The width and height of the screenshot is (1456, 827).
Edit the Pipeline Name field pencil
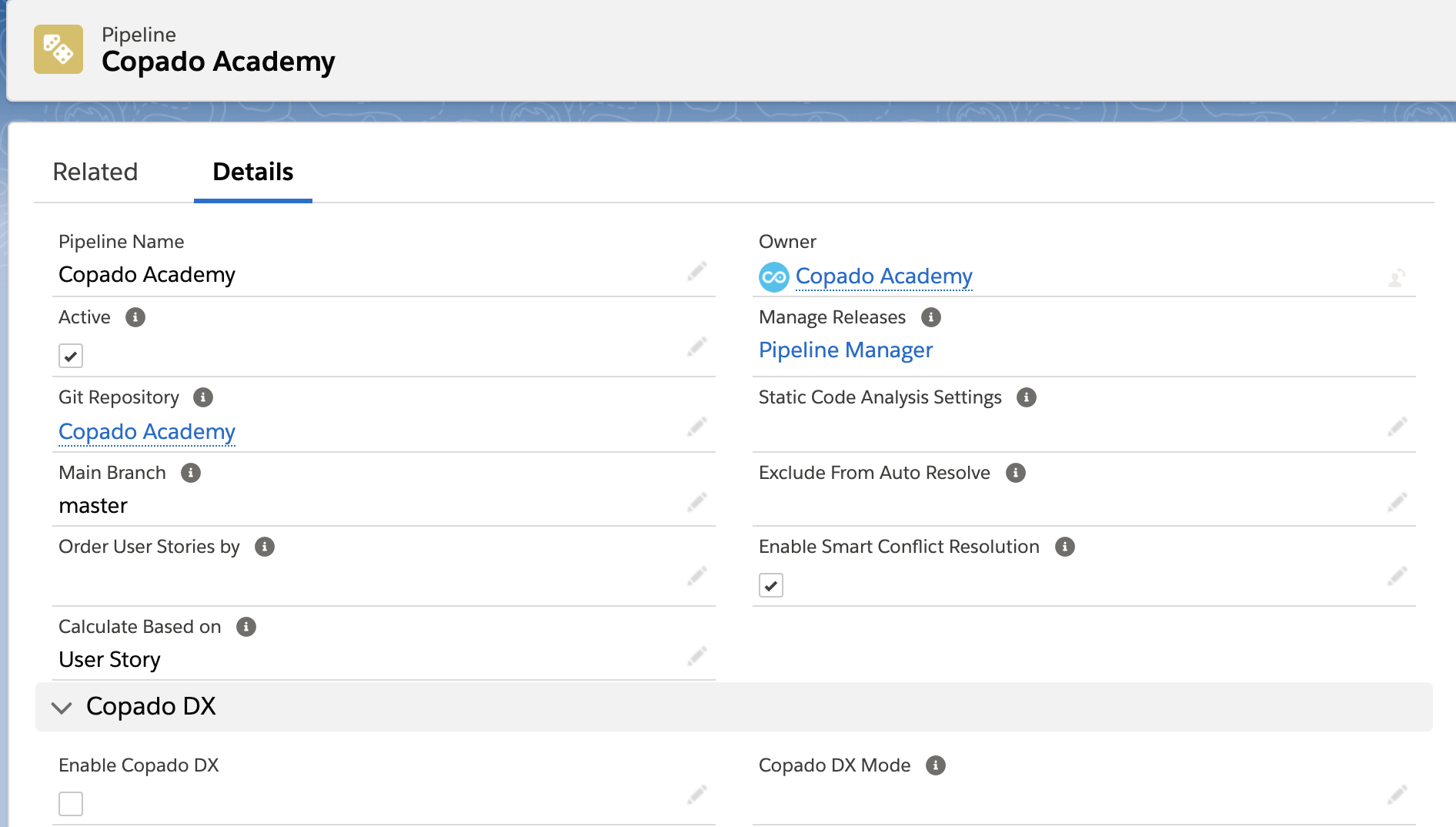click(x=697, y=271)
